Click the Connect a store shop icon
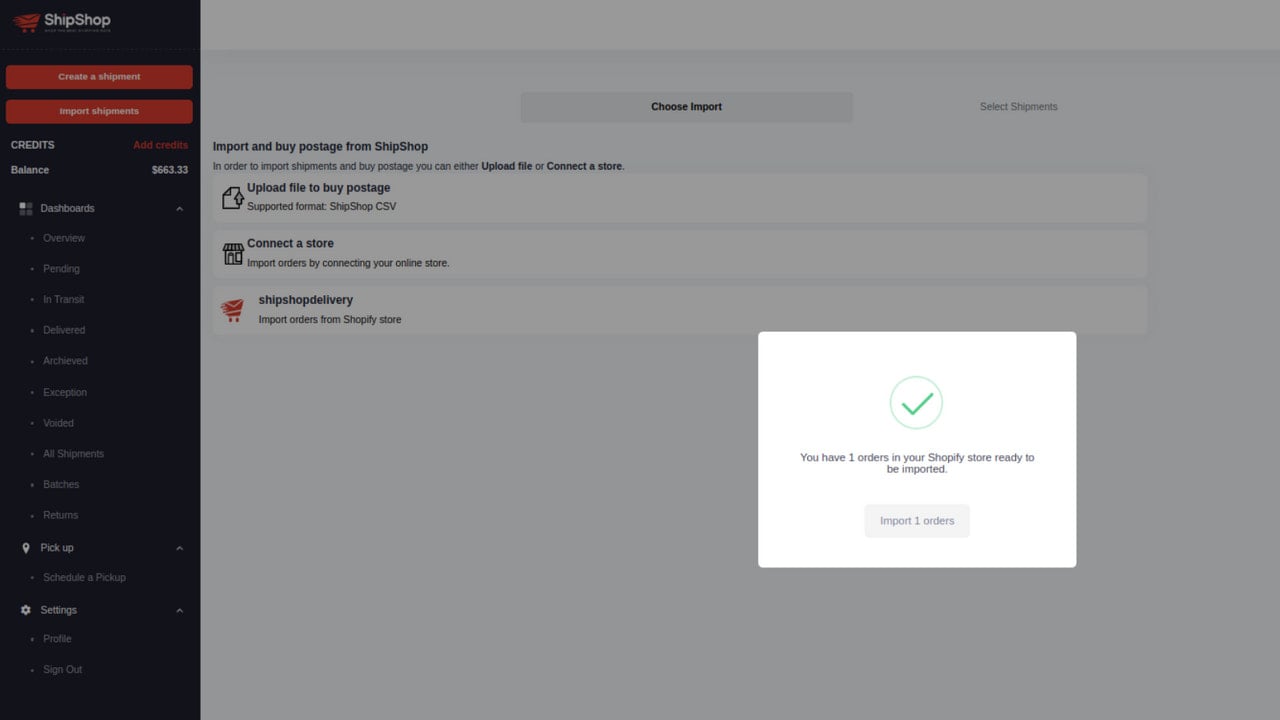The image size is (1280, 720). pyautogui.click(x=233, y=254)
